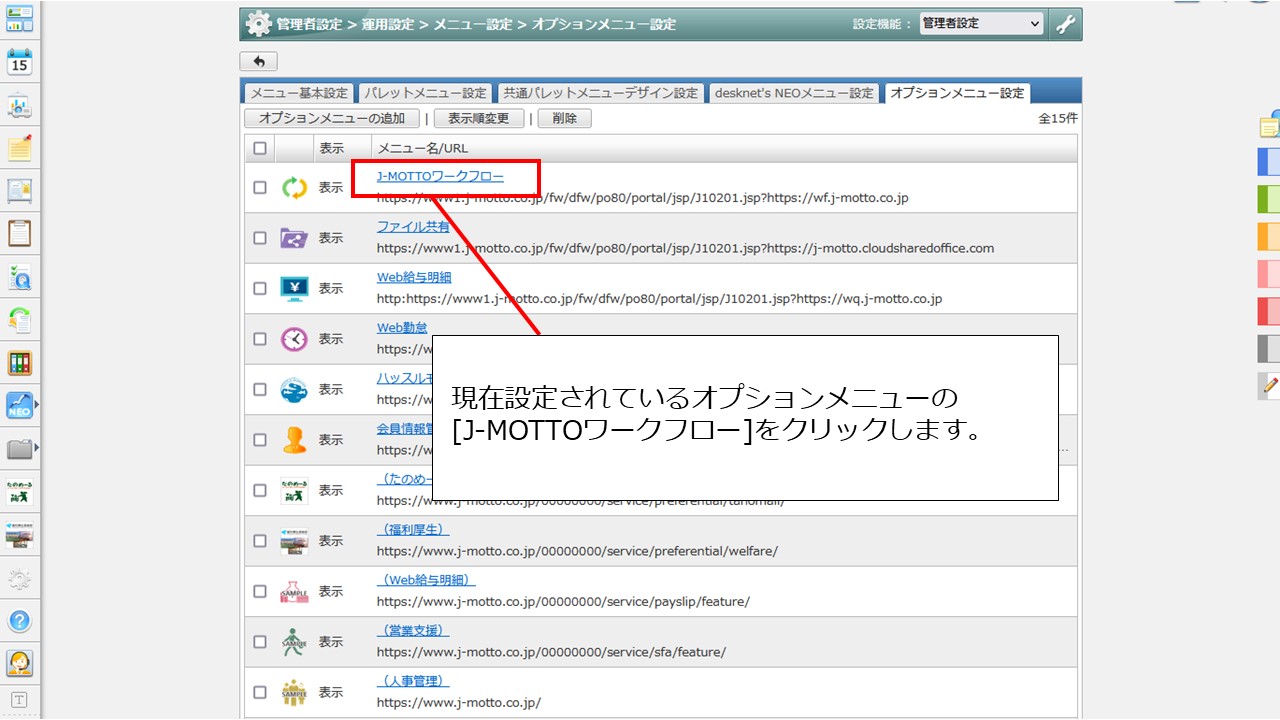The height and width of the screenshot is (720, 1280).
Task: Open the clipboard icon in left sidebar
Action: pyautogui.click(x=20, y=233)
